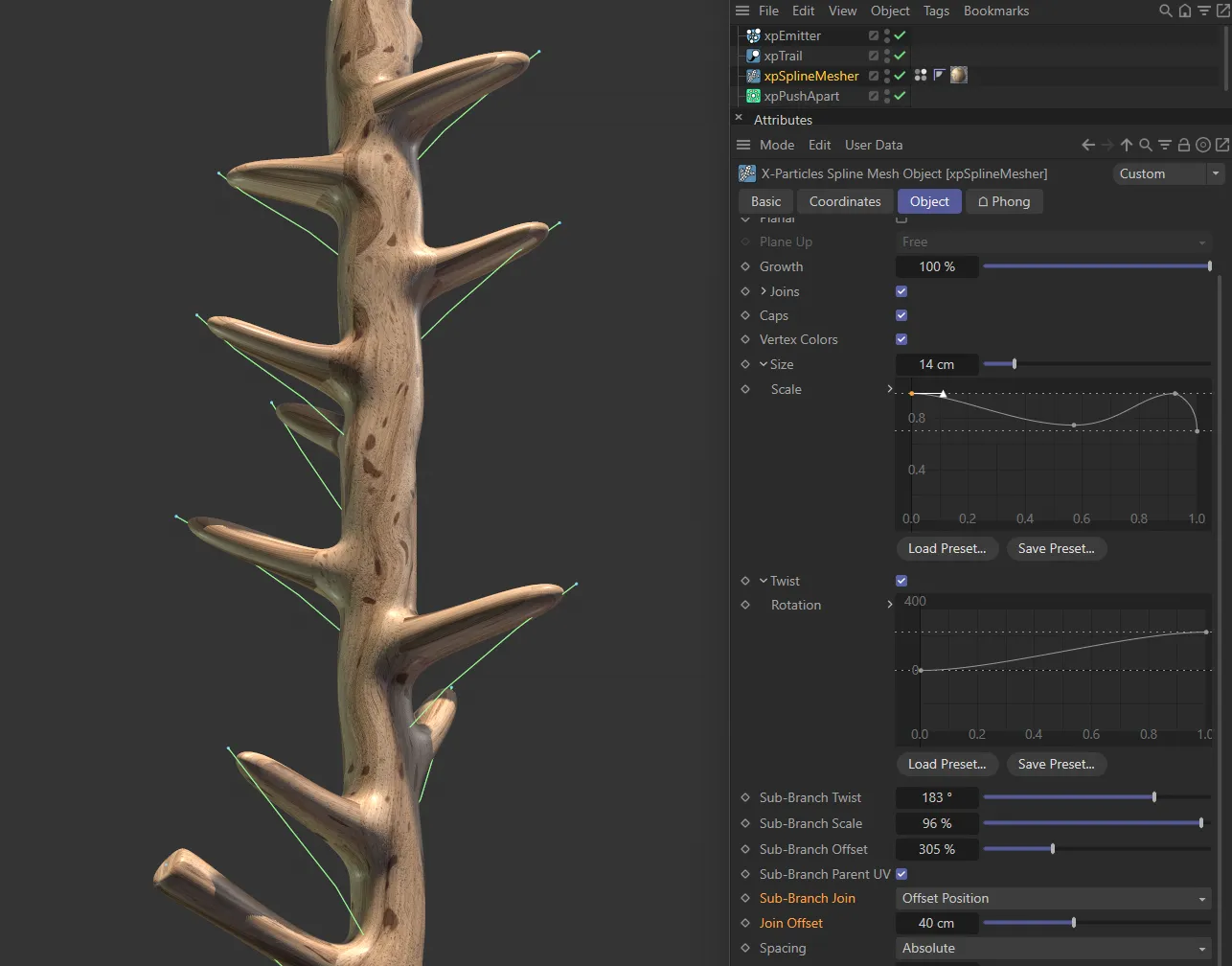Viewport: 1232px width, 966px height.
Task: Click Save Preset below the Rotation curve
Action: [x=1056, y=764]
